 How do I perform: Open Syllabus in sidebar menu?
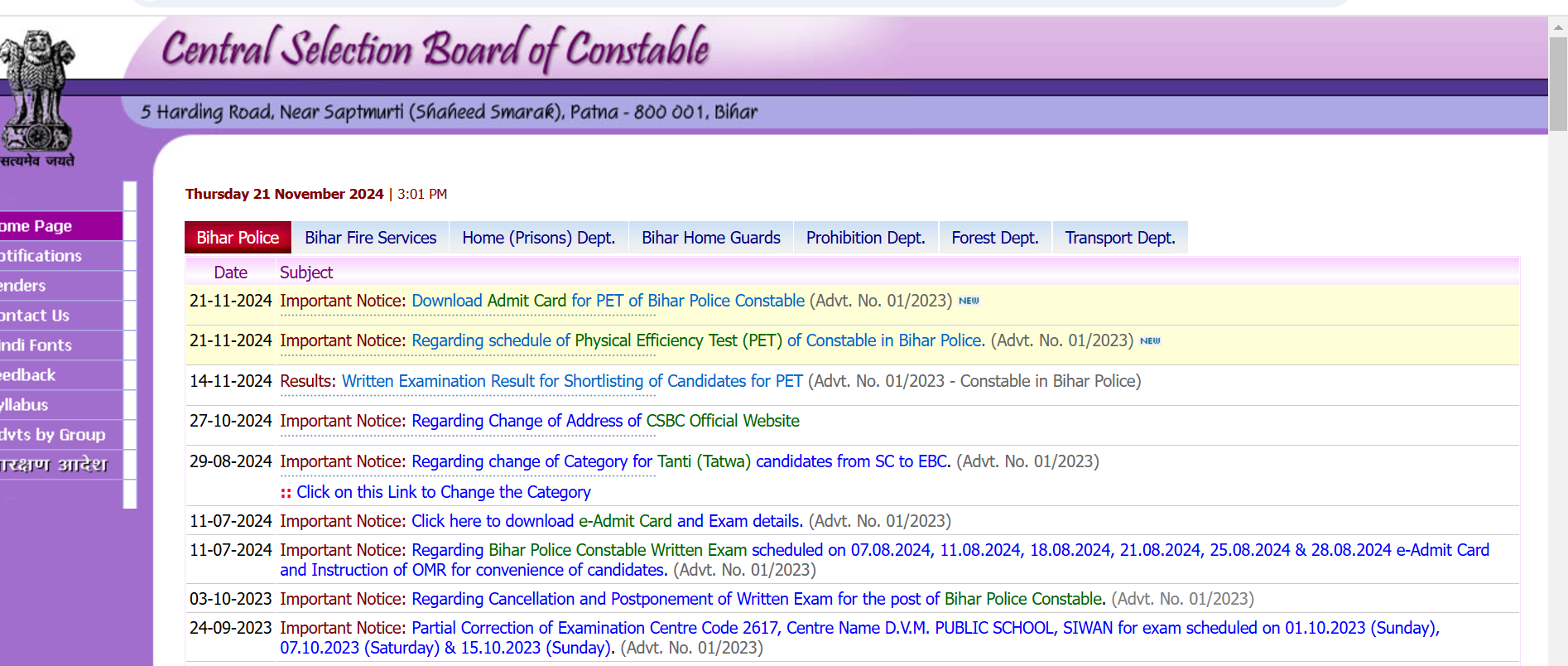61,405
